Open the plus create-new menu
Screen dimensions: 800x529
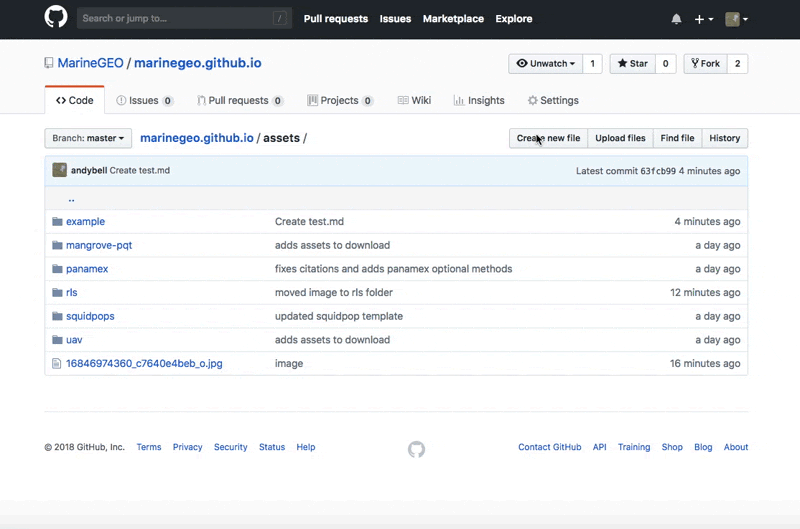coord(704,19)
